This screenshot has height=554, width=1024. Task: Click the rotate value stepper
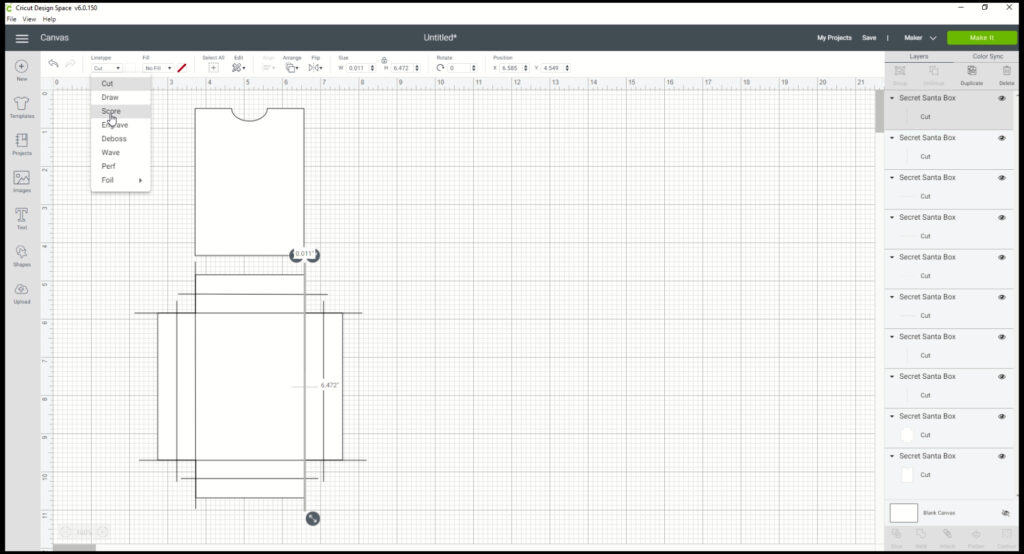pyautogui.click(x=473, y=68)
